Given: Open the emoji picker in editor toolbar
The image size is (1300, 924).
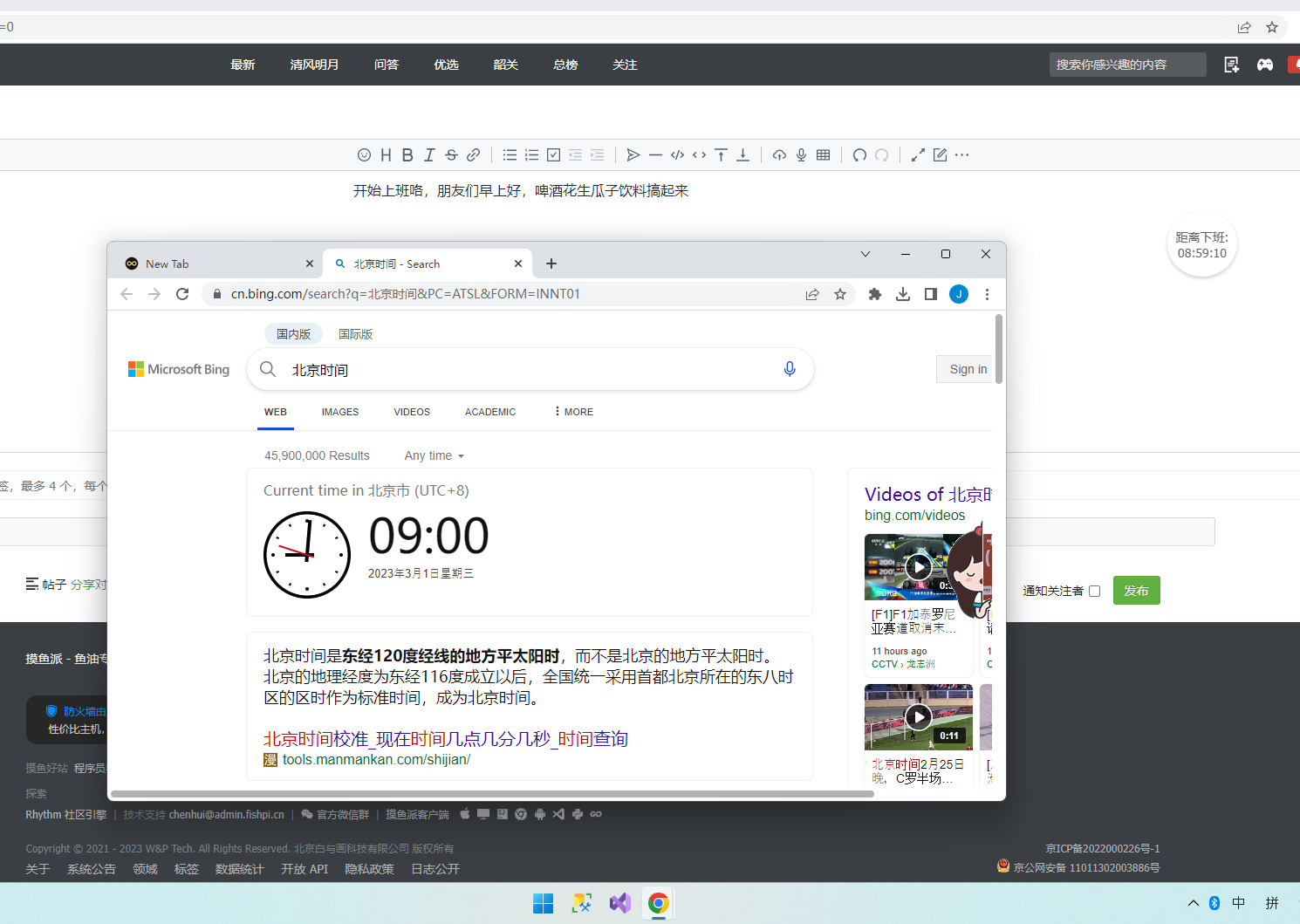Looking at the screenshot, I should (364, 155).
